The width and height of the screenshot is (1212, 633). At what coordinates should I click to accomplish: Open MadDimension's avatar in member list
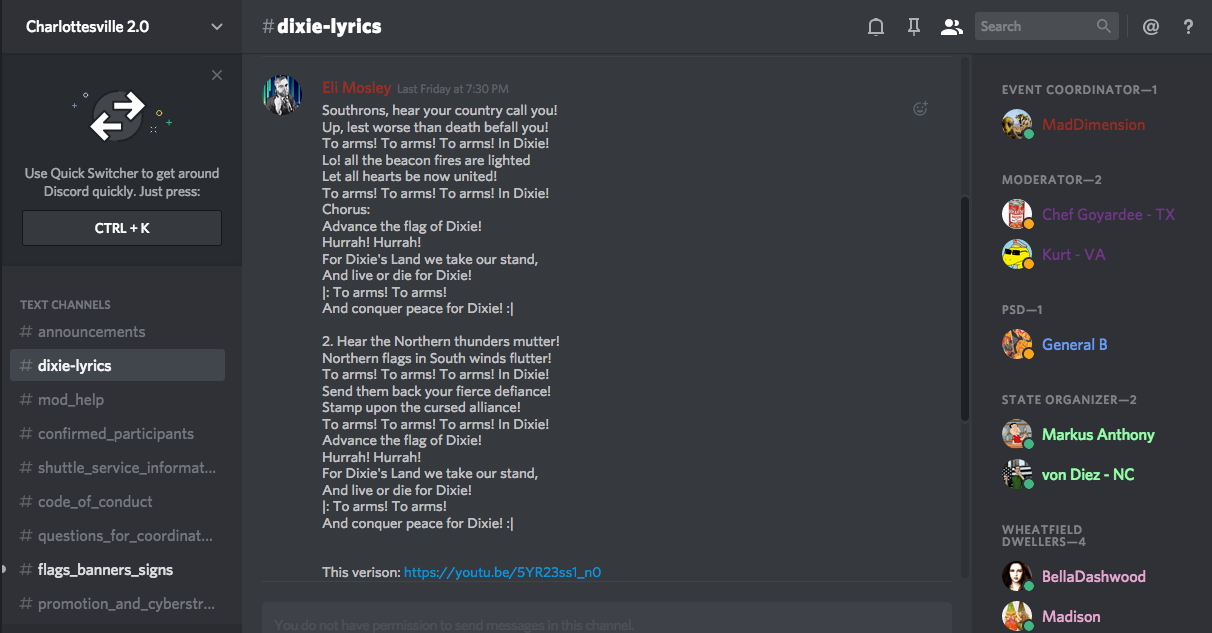(1017, 125)
